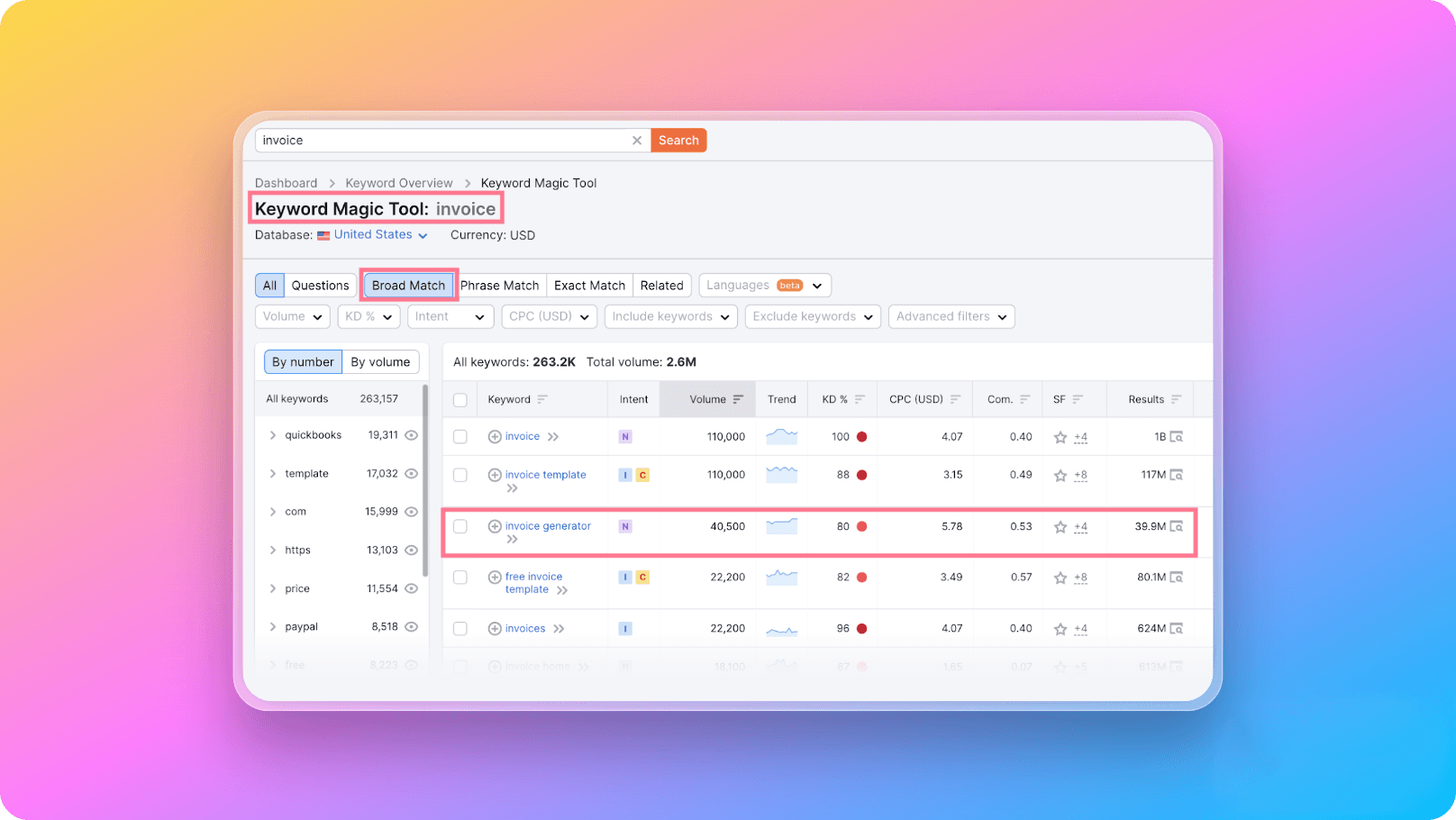Open the Volume filter dropdown

point(293,317)
